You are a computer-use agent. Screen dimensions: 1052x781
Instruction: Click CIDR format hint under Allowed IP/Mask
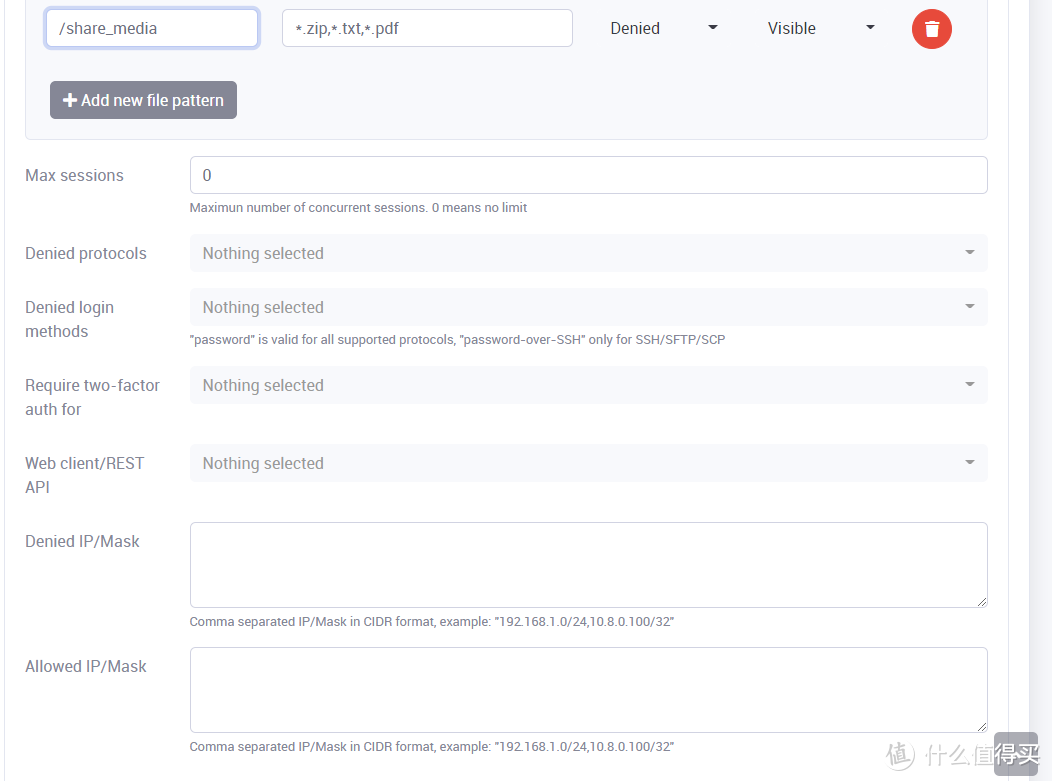click(x=431, y=746)
